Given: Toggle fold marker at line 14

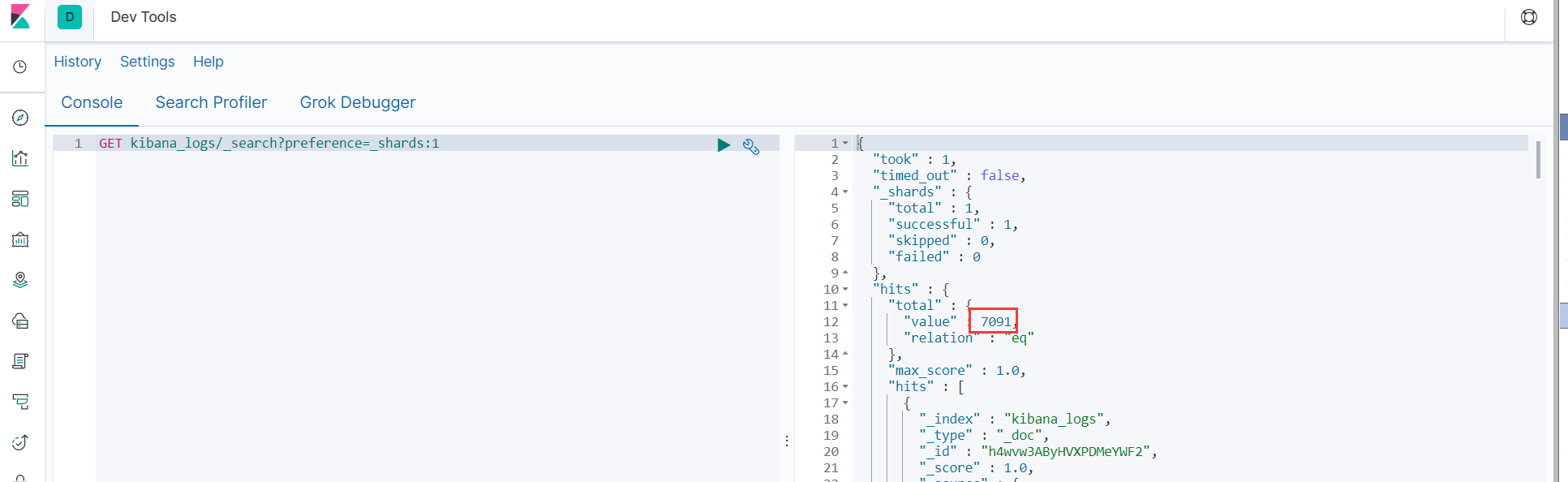Looking at the screenshot, I should 845,354.
